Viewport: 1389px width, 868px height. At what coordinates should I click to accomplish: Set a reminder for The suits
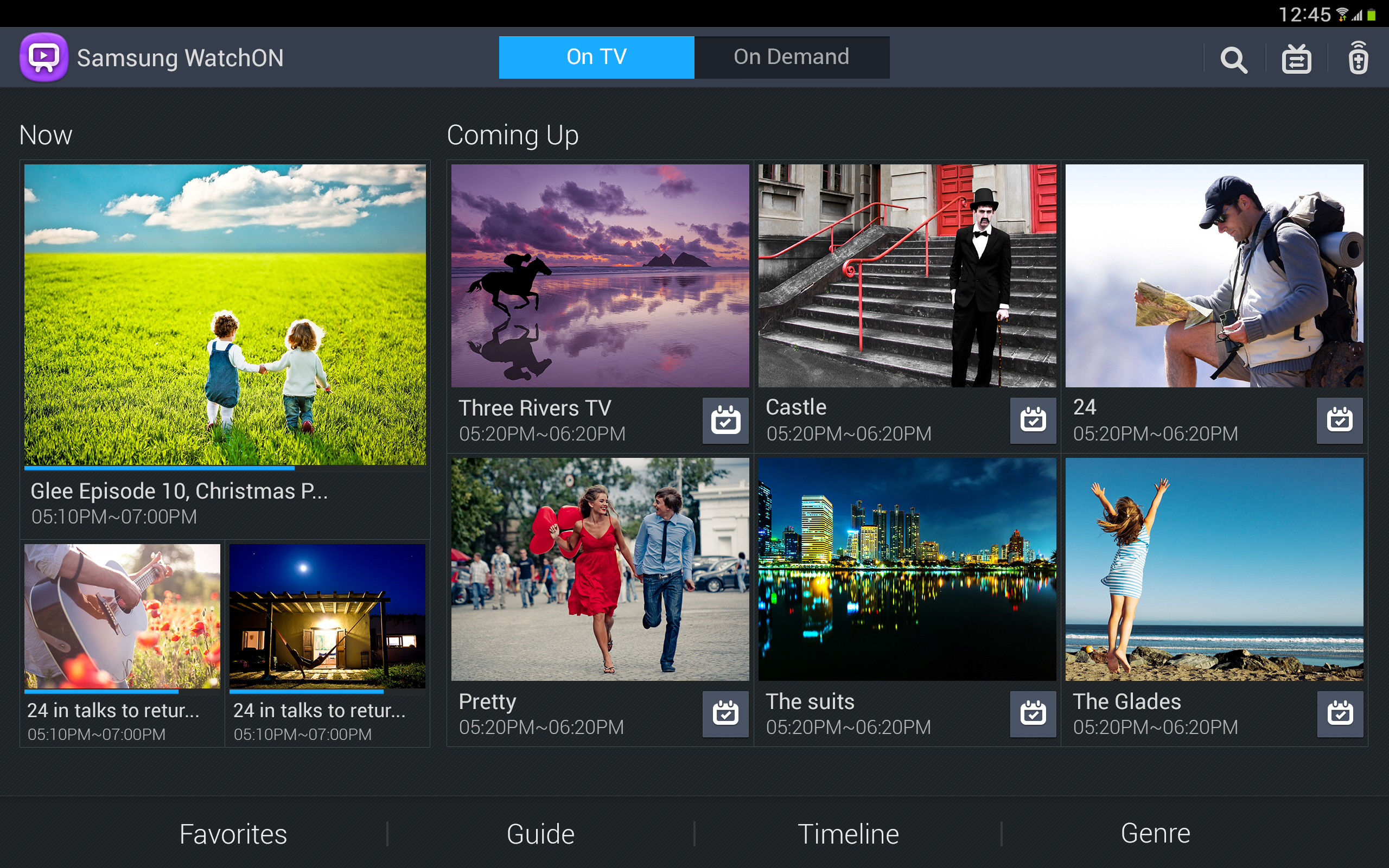pyautogui.click(x=1033, y=713)
